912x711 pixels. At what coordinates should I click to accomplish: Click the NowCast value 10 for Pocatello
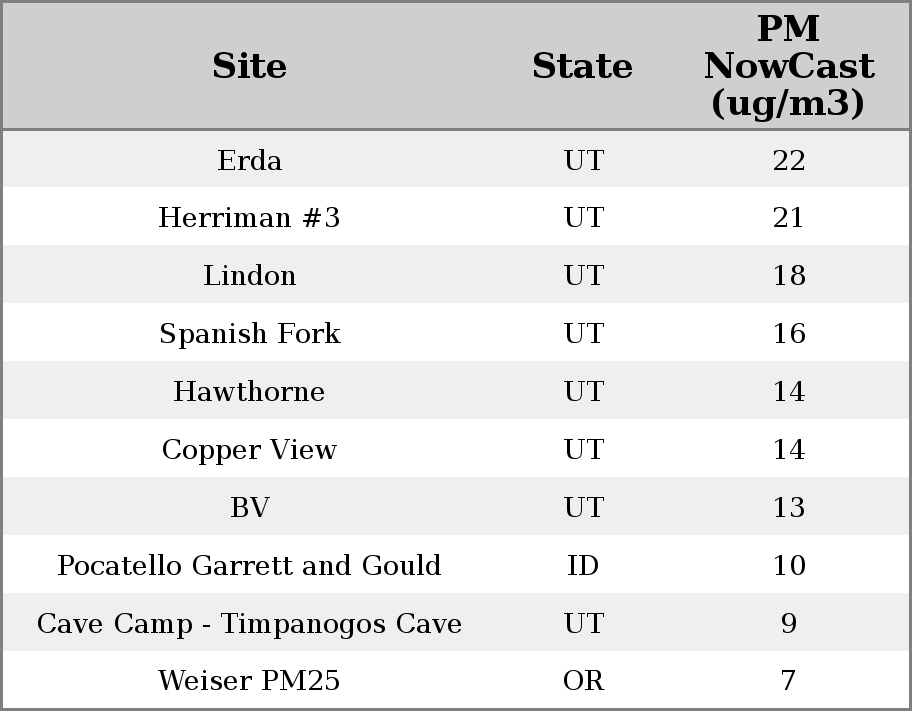pyautogui.click(x=788, y=566)
